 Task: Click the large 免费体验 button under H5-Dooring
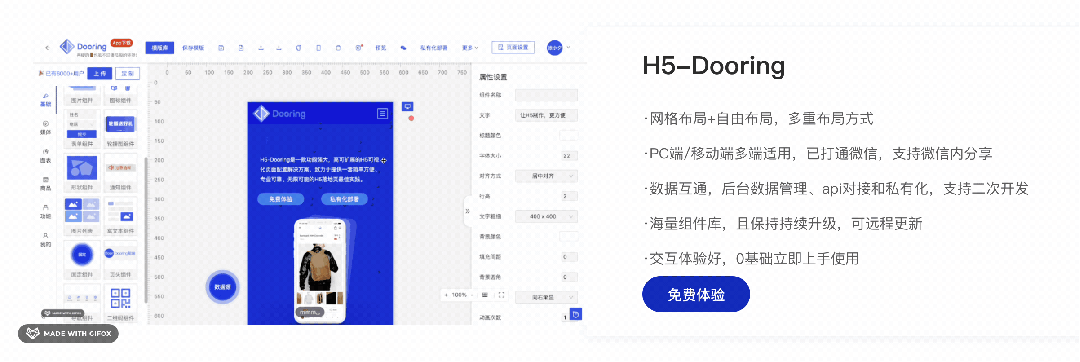(x=696, y=295)
